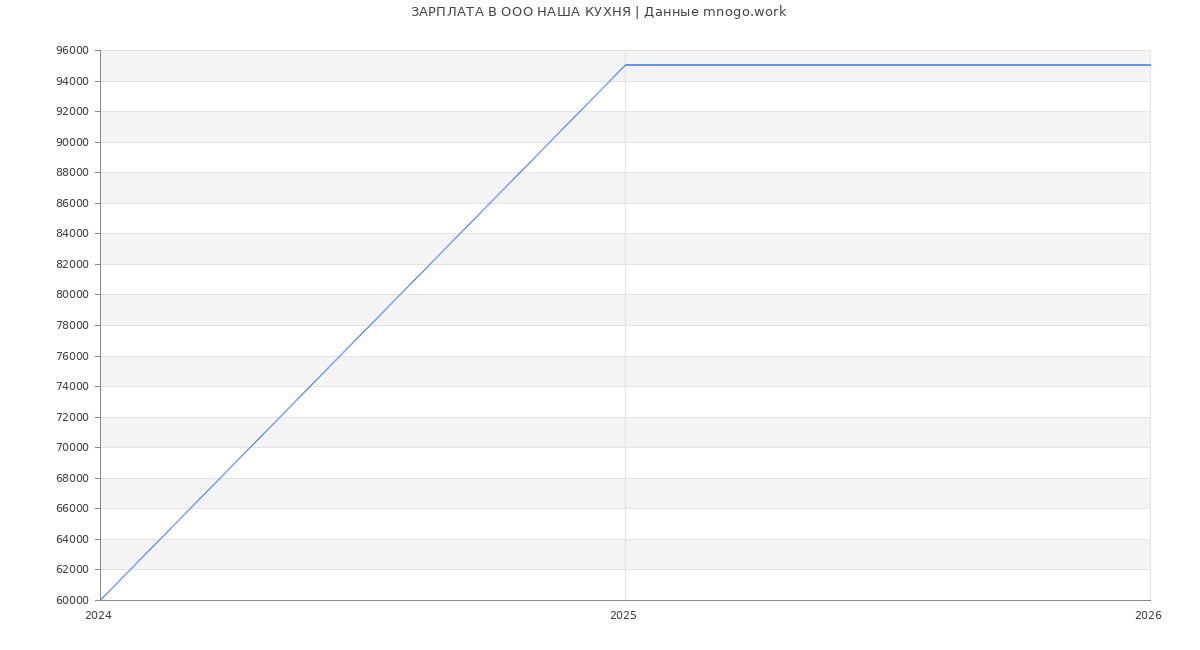The height and width of the screenshot is (650, 1200).
Task: Select the 96000 y-axis label
Action: (72, 51)
